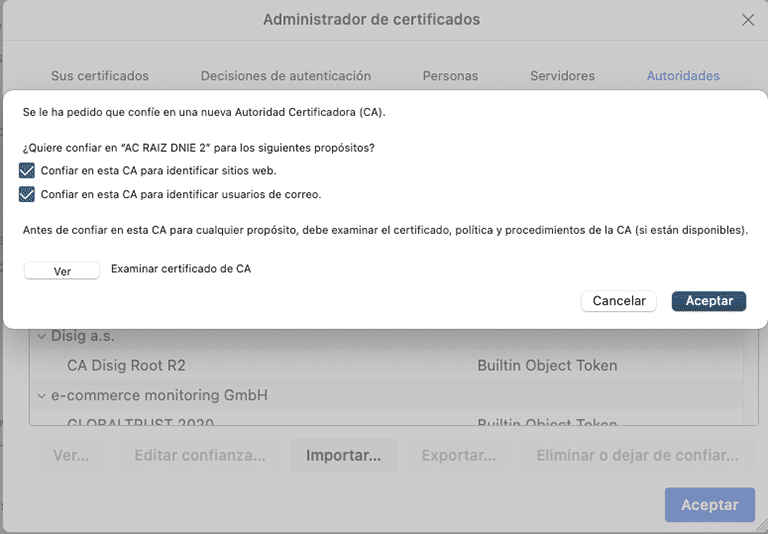Click the e-commerce monitoring GmbH group label
The width and height of the screenshot is (768, 534).
point(159,395)
